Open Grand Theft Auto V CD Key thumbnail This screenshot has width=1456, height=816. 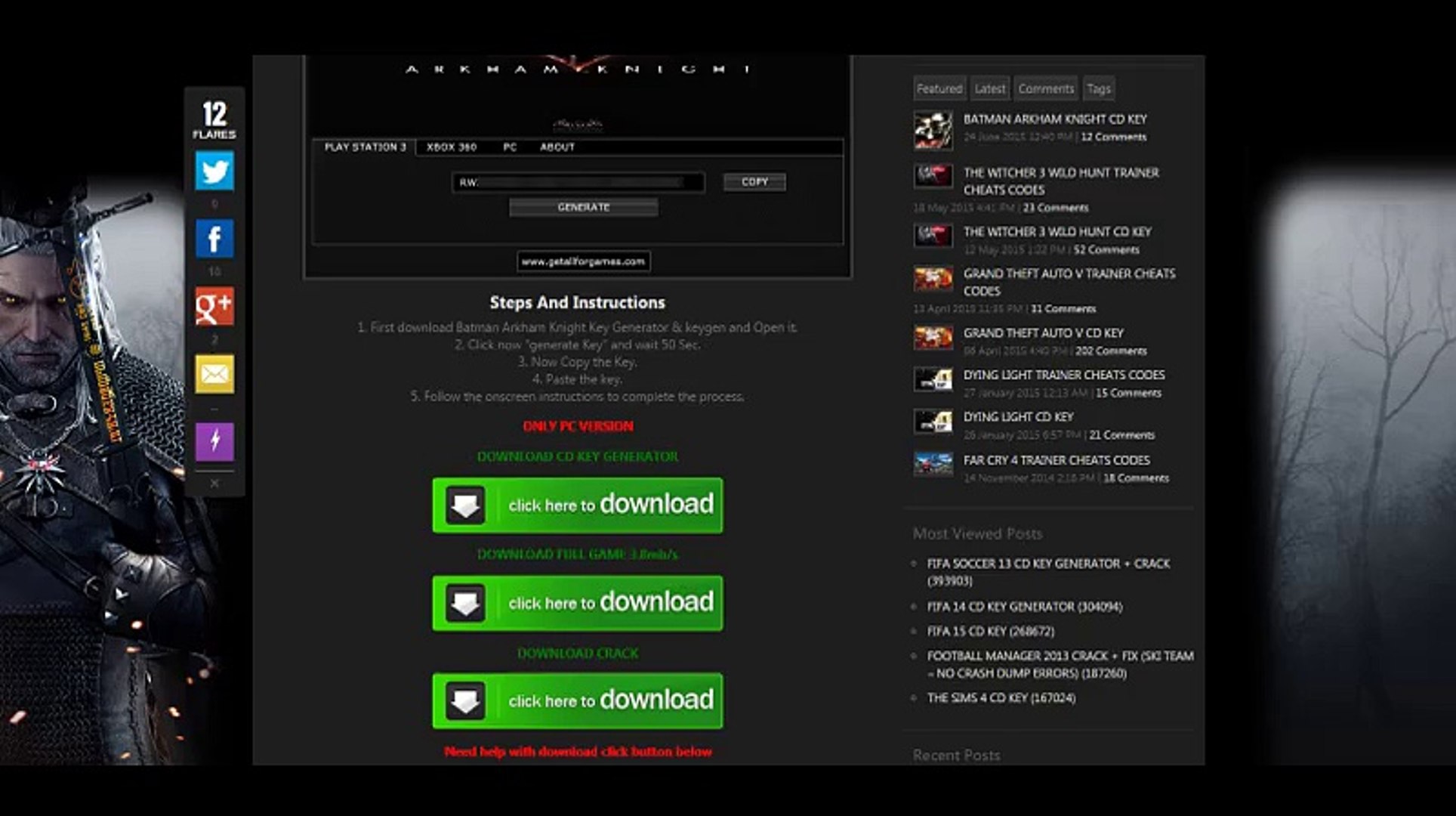point(933,338)
